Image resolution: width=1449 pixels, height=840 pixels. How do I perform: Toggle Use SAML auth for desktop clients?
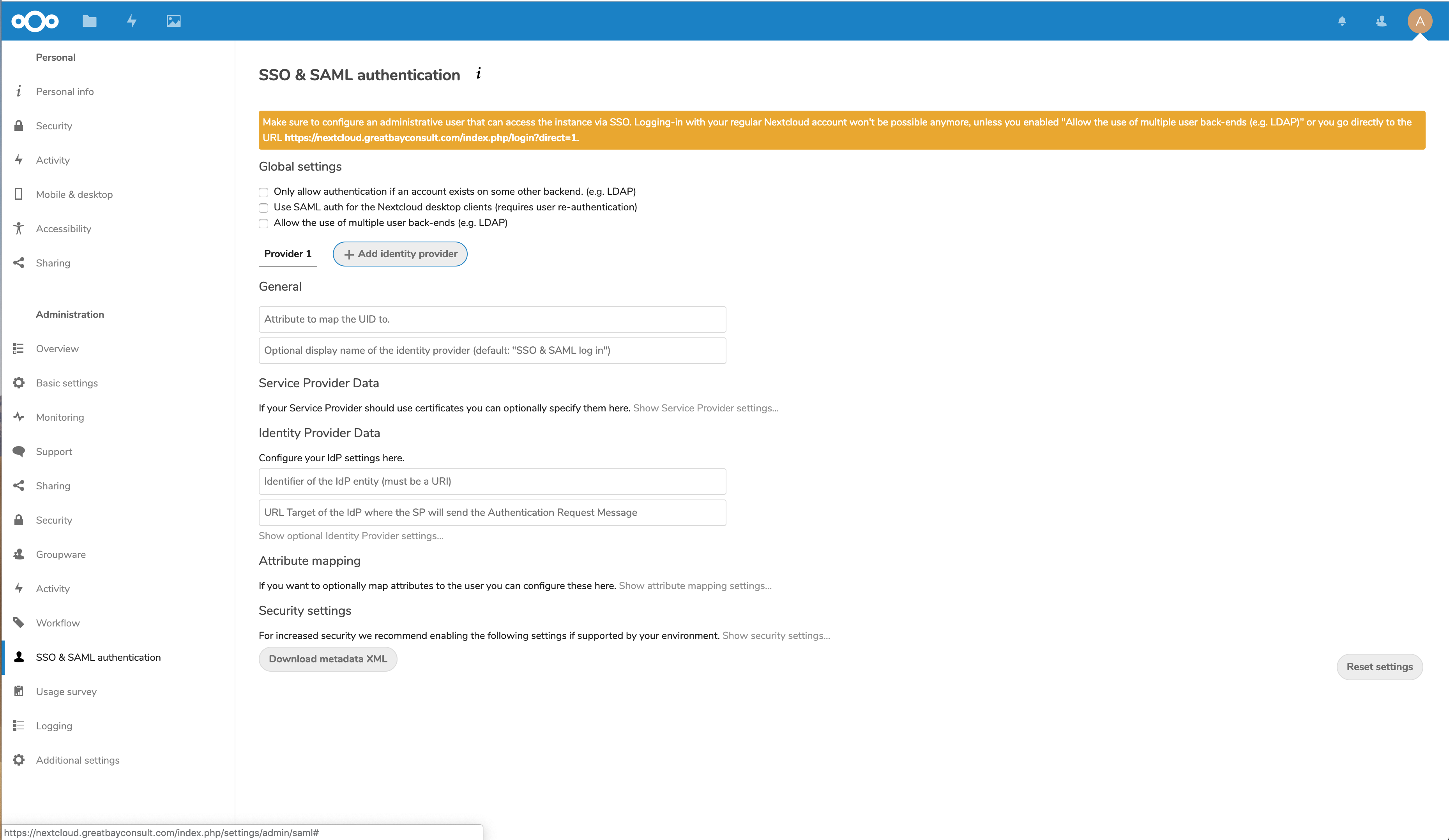coord(264,207)
